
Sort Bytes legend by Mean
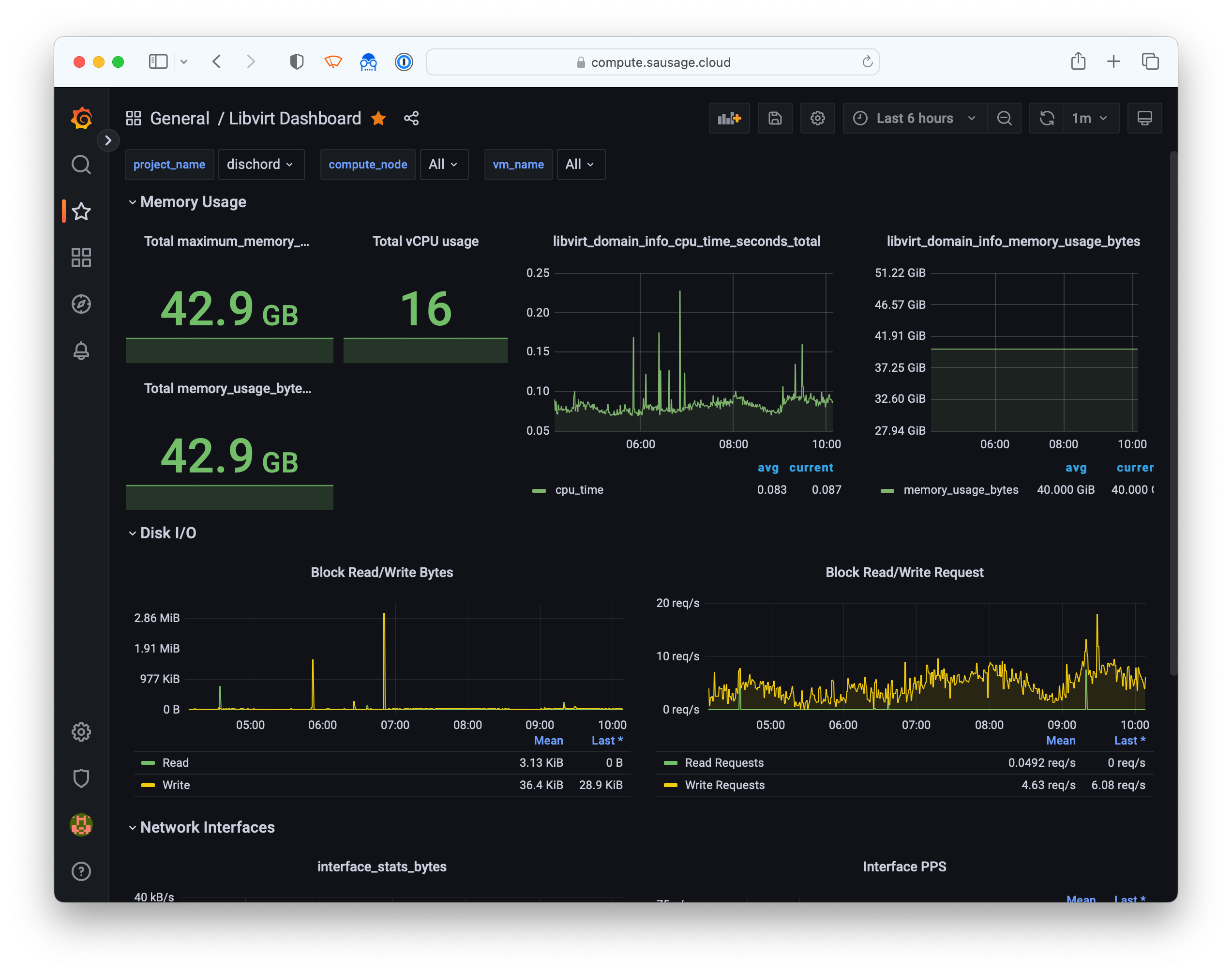[x=548, y=740]
